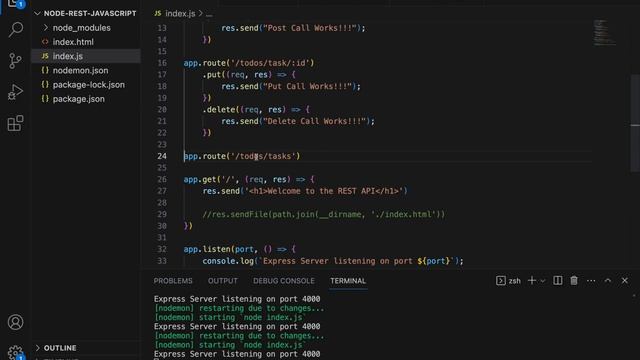Open the Extensions view
The height and width of the screenshot is (360, 640).
(15, 123)
